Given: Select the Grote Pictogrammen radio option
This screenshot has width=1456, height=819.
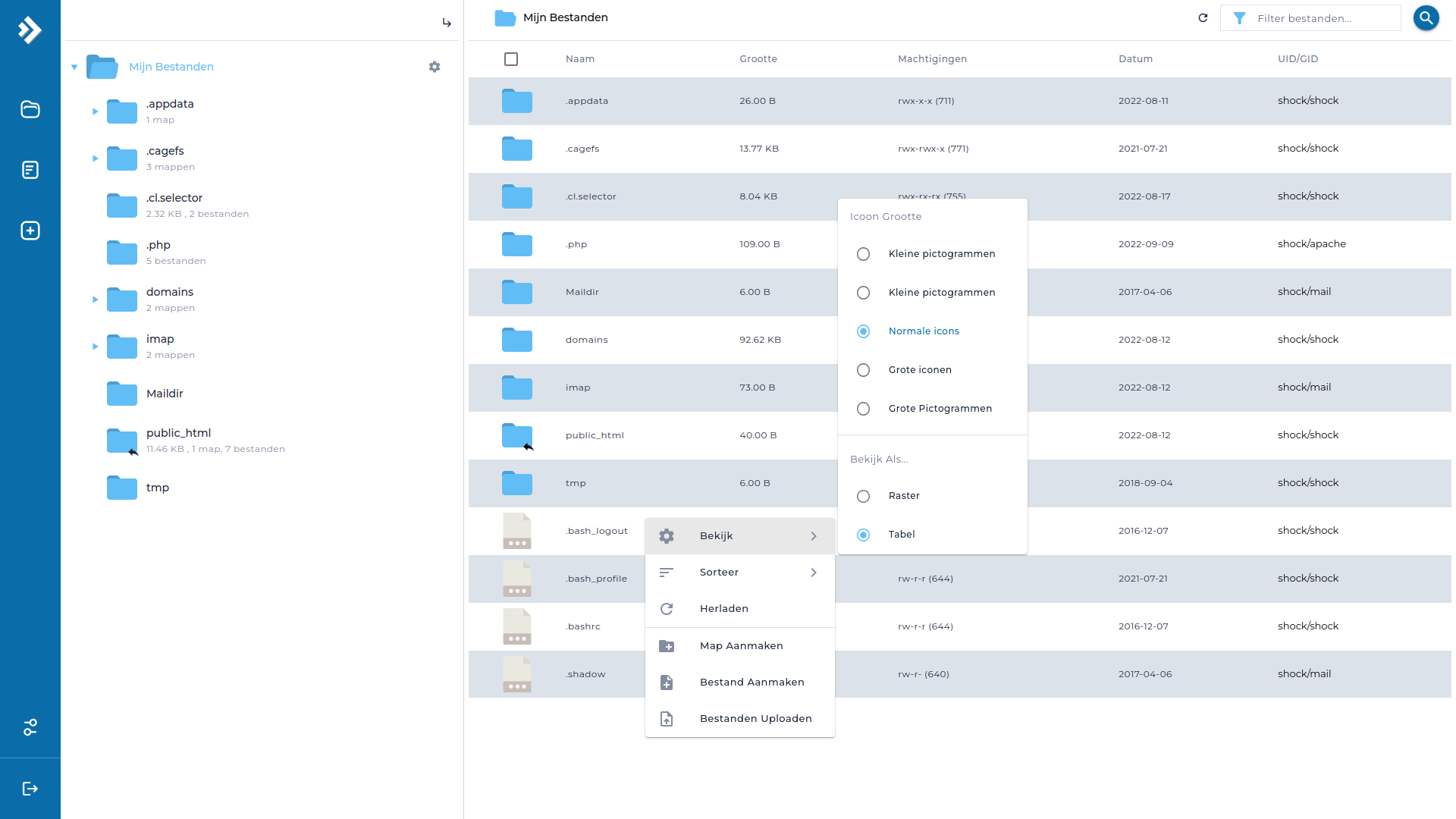Looking at the screenshot, I should pos(863,409).
